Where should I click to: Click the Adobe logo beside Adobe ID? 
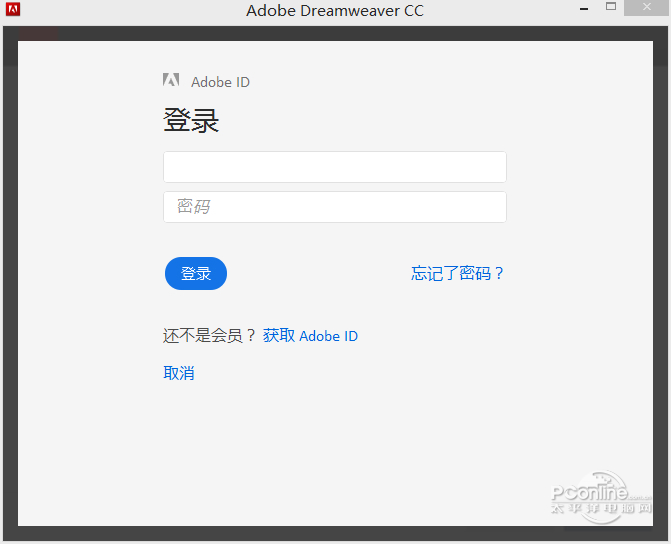click(171, 80)
